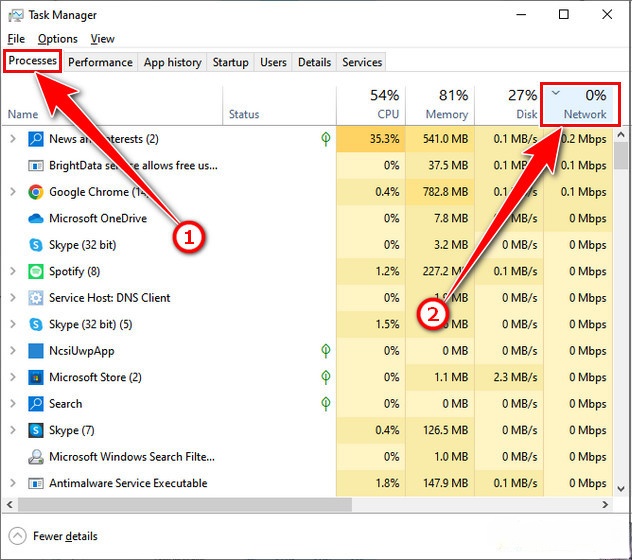Switch to the Performance tab

100,62
